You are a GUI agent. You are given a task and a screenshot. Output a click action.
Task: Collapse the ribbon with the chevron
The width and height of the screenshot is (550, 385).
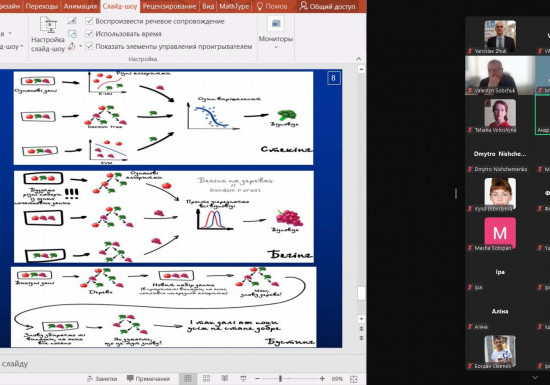coord(358,59)
